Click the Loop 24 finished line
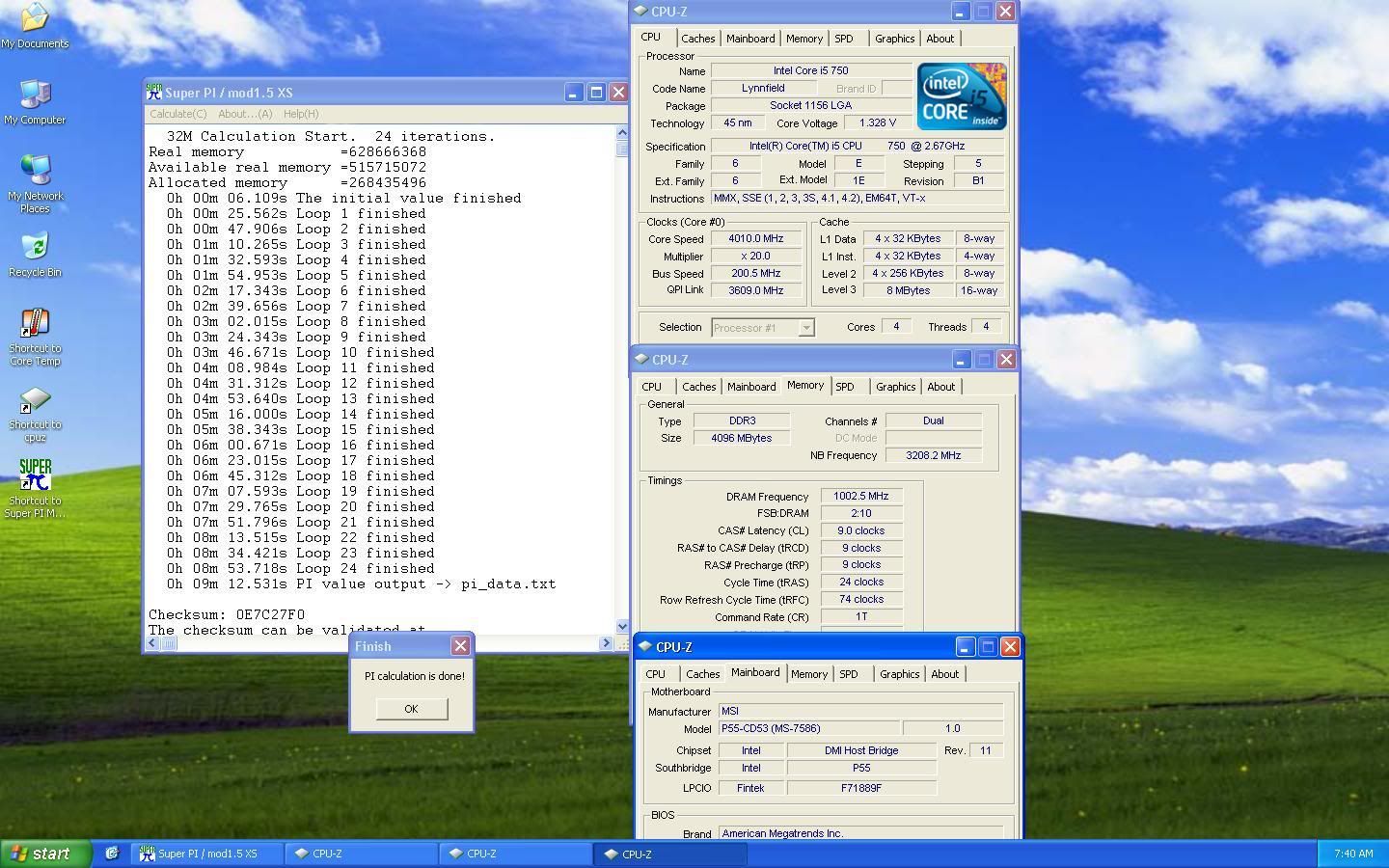 [x=300, y=568]
